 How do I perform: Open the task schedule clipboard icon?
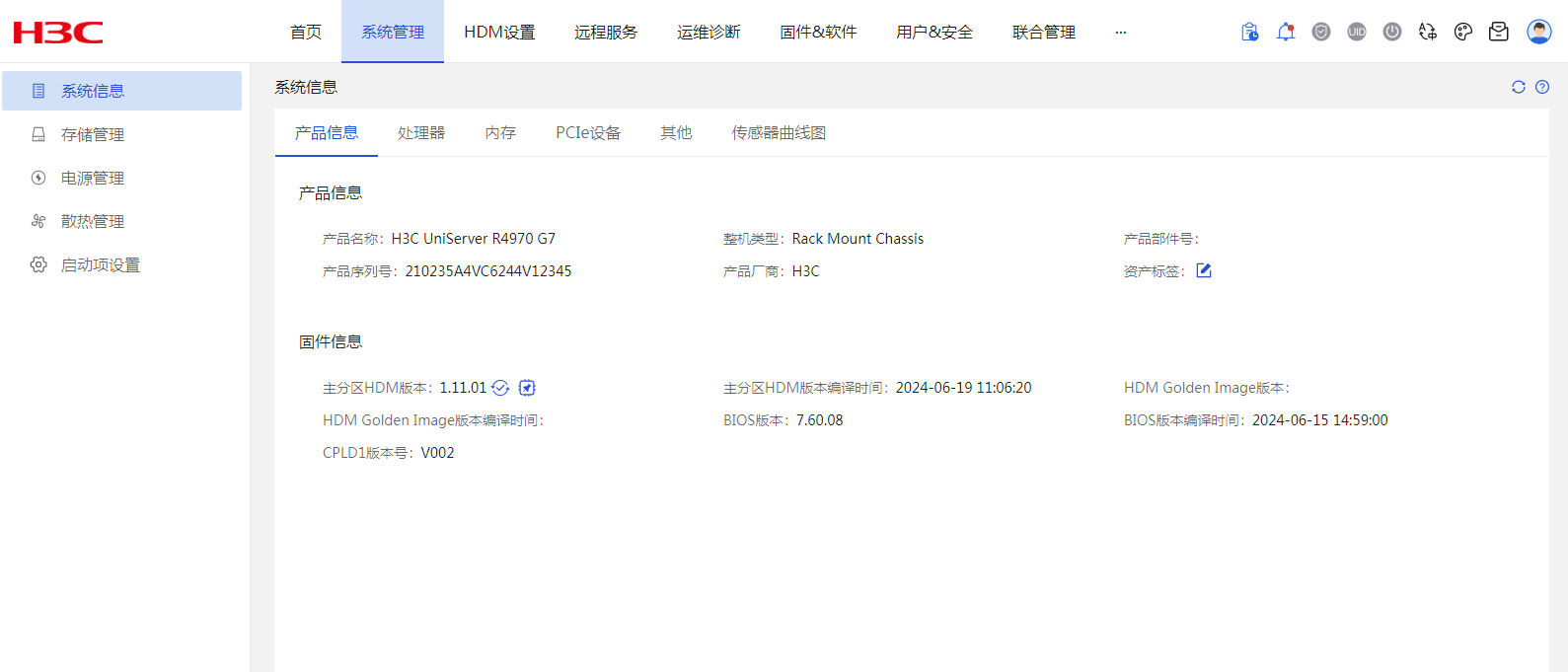pyautogui.click(x=1250, y=32)
